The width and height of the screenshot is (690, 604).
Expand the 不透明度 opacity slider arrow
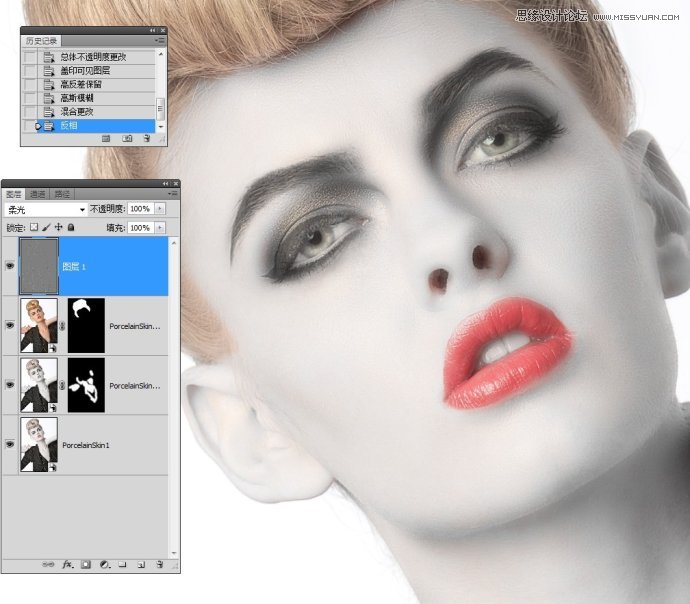pyautogui.click(x=160, y=210)
